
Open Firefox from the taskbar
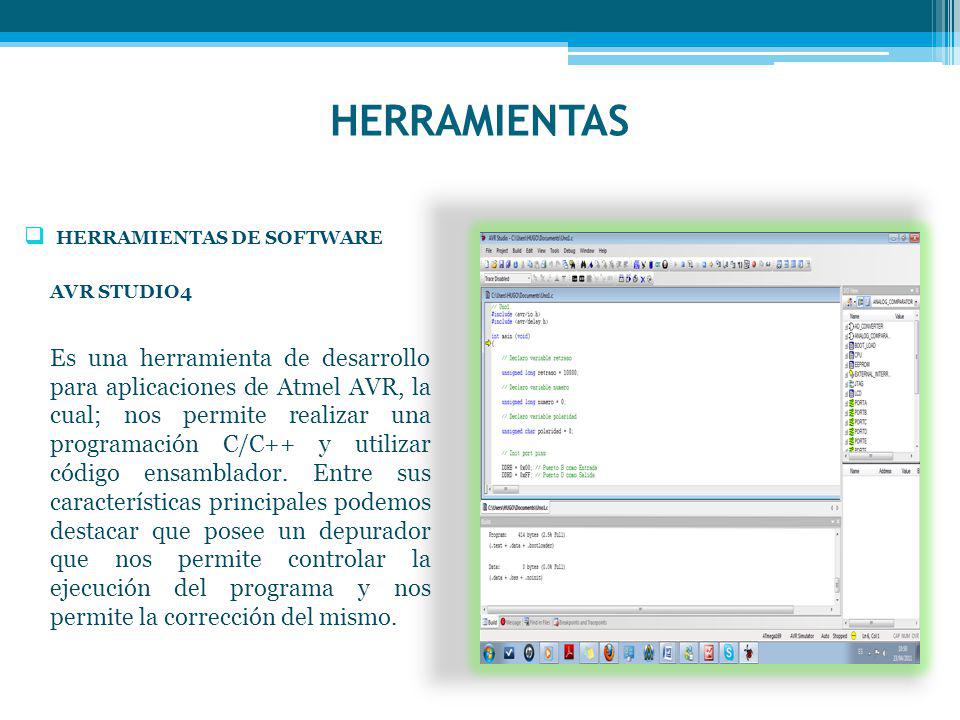tap(609, 653)
